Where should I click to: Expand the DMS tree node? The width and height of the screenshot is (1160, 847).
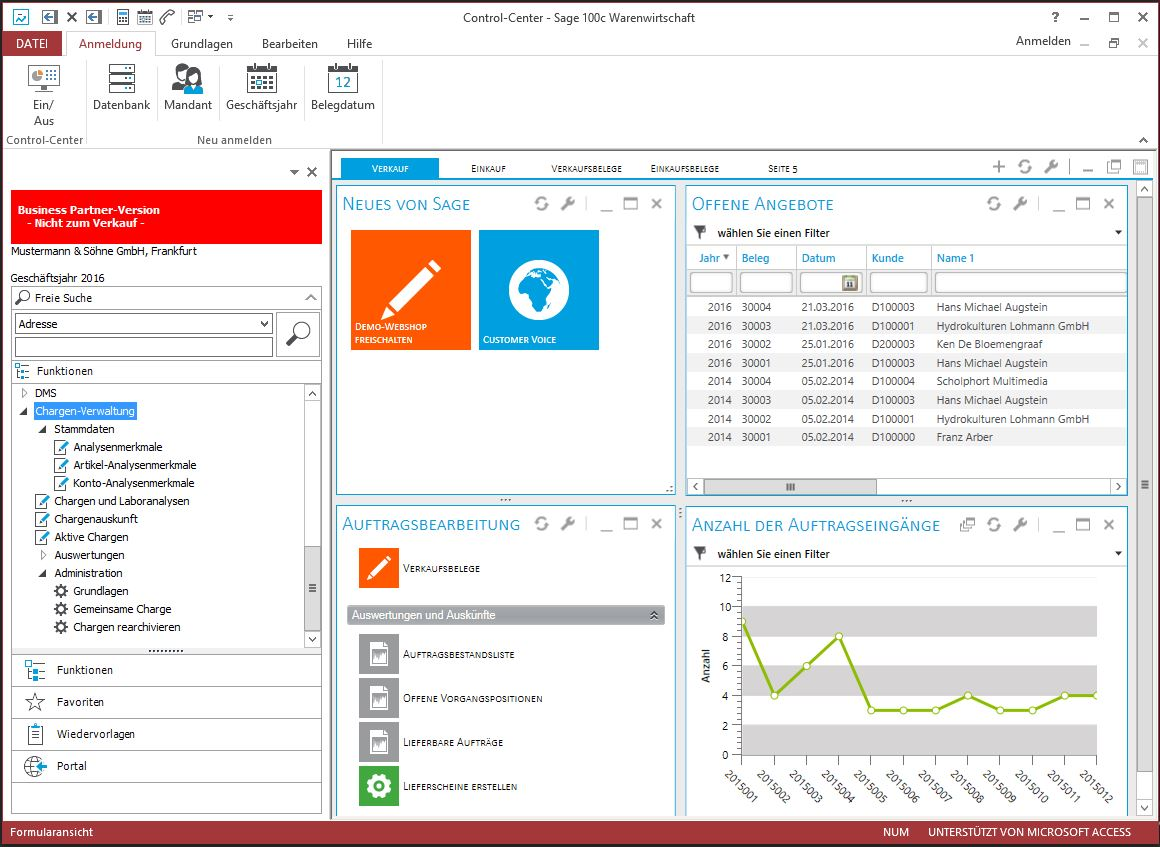point(25,393)
